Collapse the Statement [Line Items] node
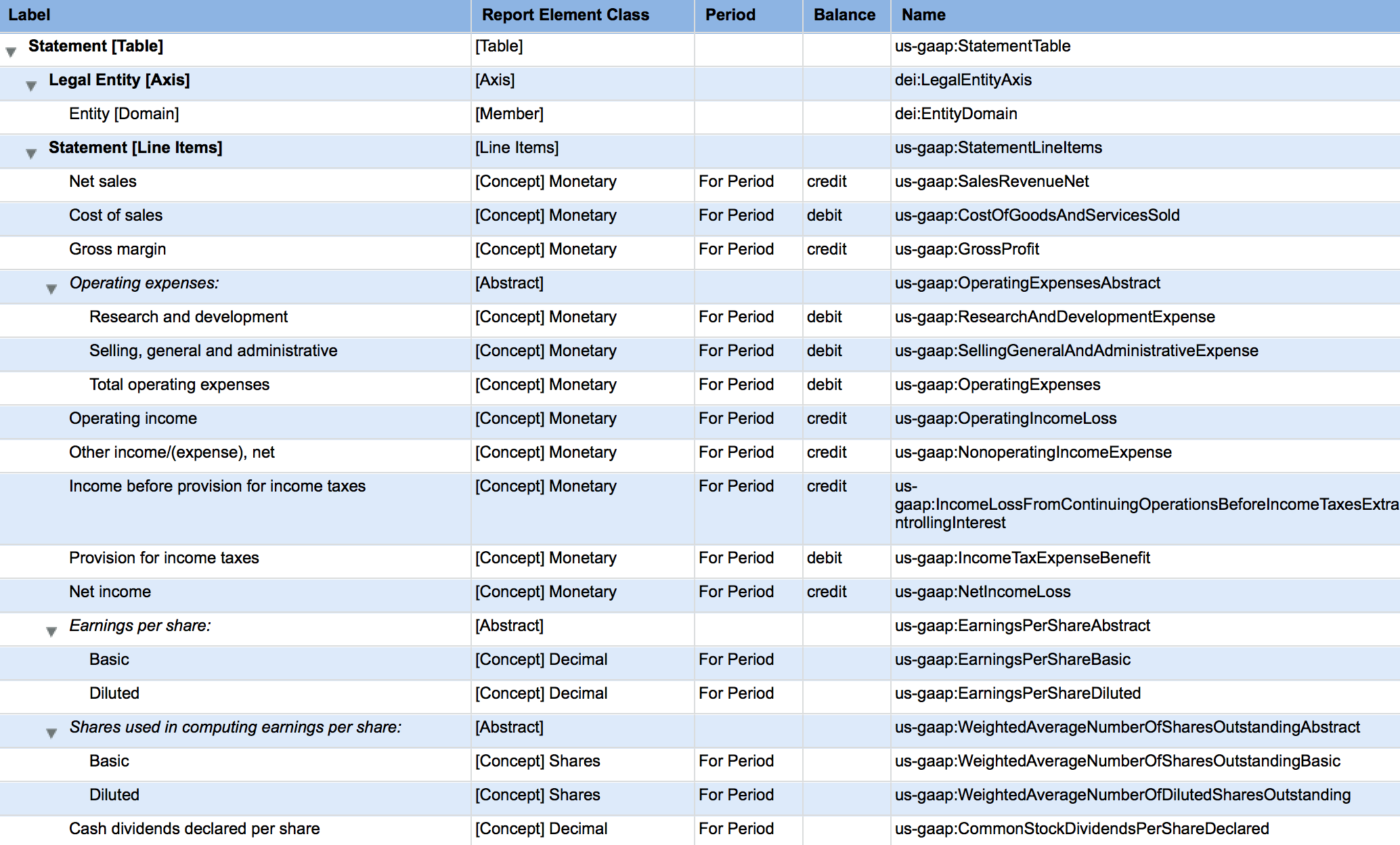1400x845 pixels. (x=31, y=153)
